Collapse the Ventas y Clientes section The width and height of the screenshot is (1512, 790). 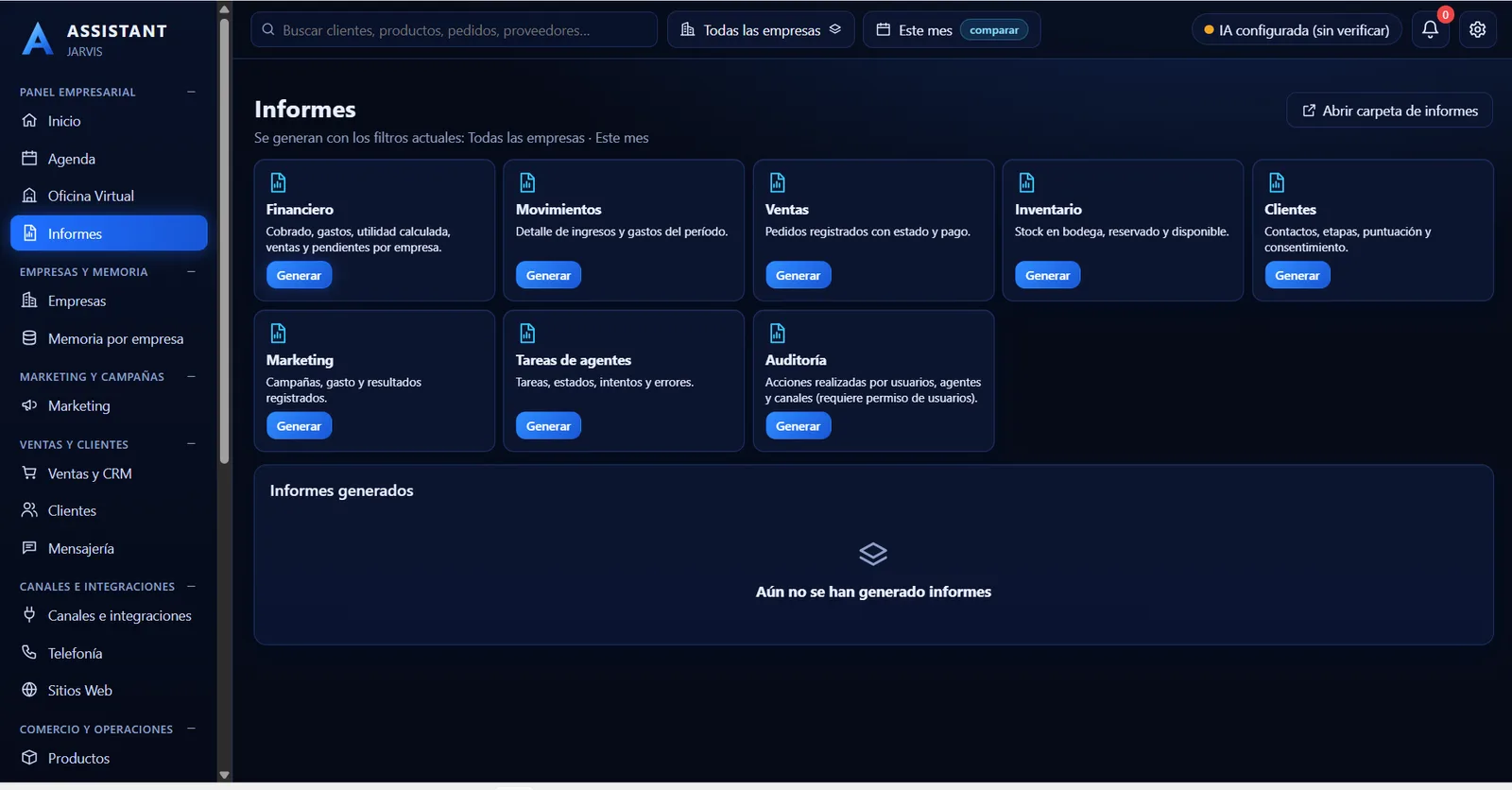pyautogui.click(x=191, y=443)
